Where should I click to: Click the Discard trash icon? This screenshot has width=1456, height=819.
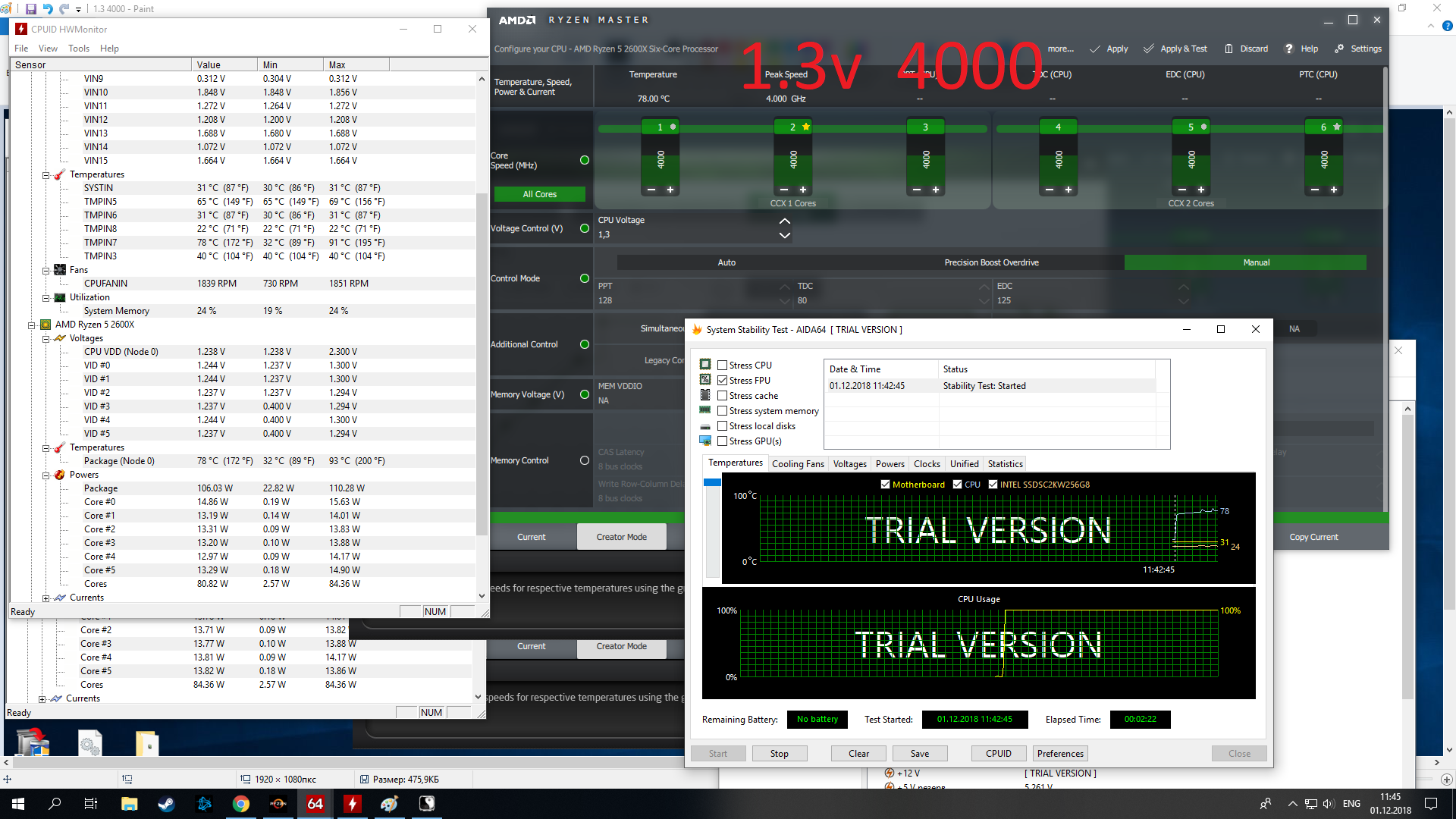coord(1228,49)
